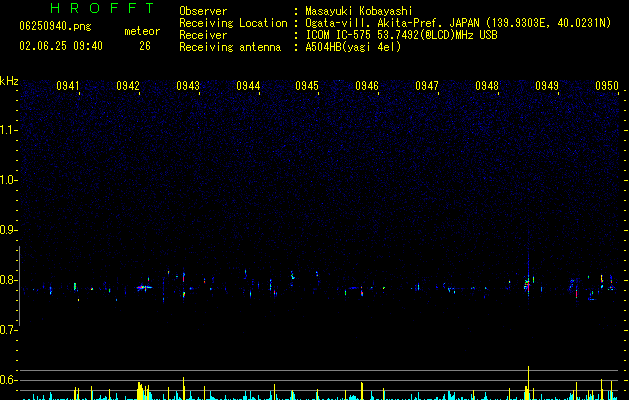Click the bright meteor echo after 0942
Viewport: 629px width, 400px height.
click(x=144, y=287)
